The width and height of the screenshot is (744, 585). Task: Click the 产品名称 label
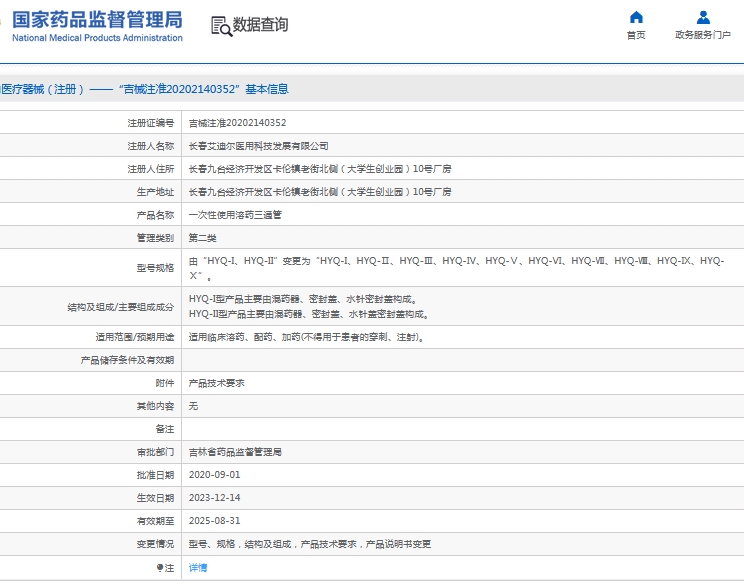click(156, 215)
